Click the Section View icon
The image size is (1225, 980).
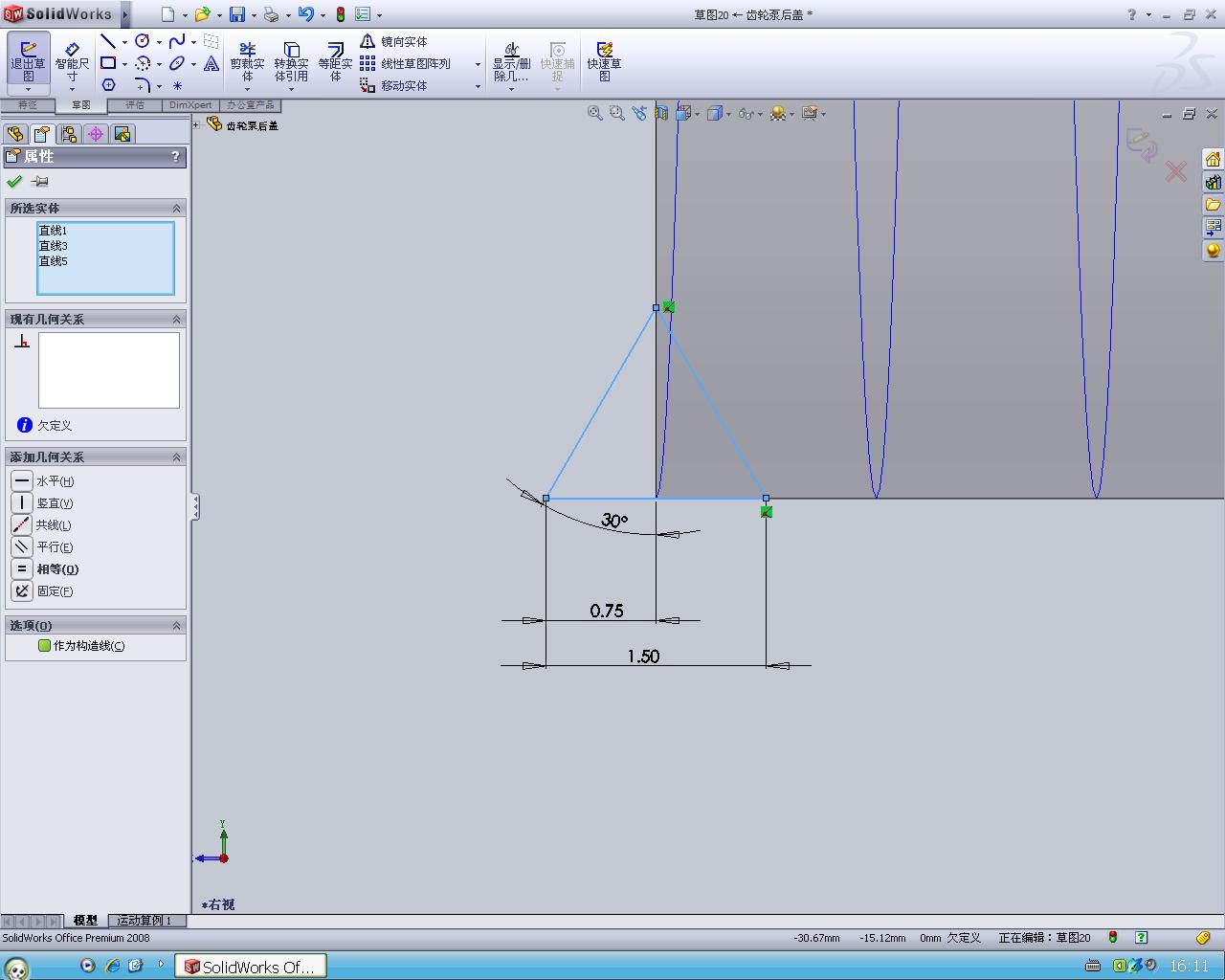coord(660,113)
